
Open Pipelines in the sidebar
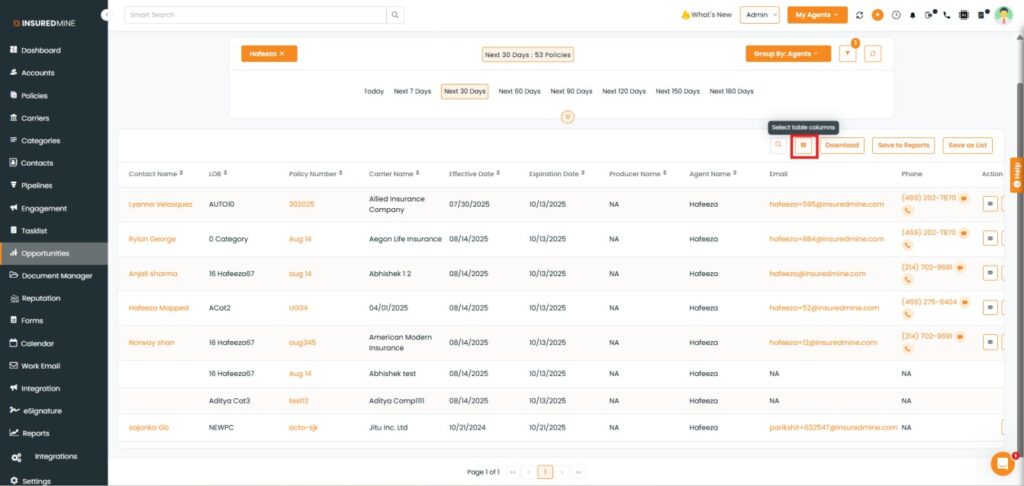36,186
